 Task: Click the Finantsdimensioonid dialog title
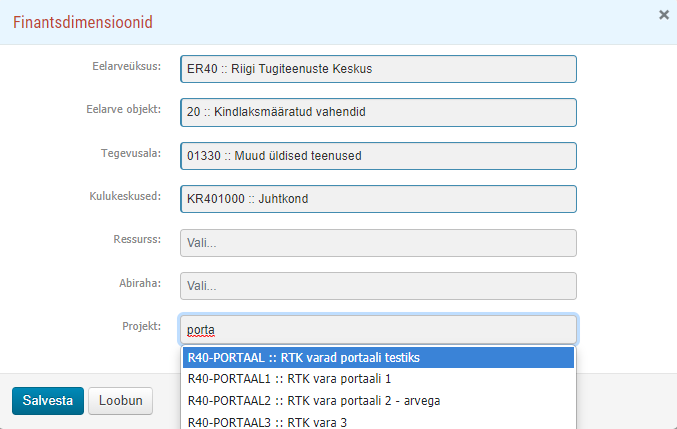(83, 22)
